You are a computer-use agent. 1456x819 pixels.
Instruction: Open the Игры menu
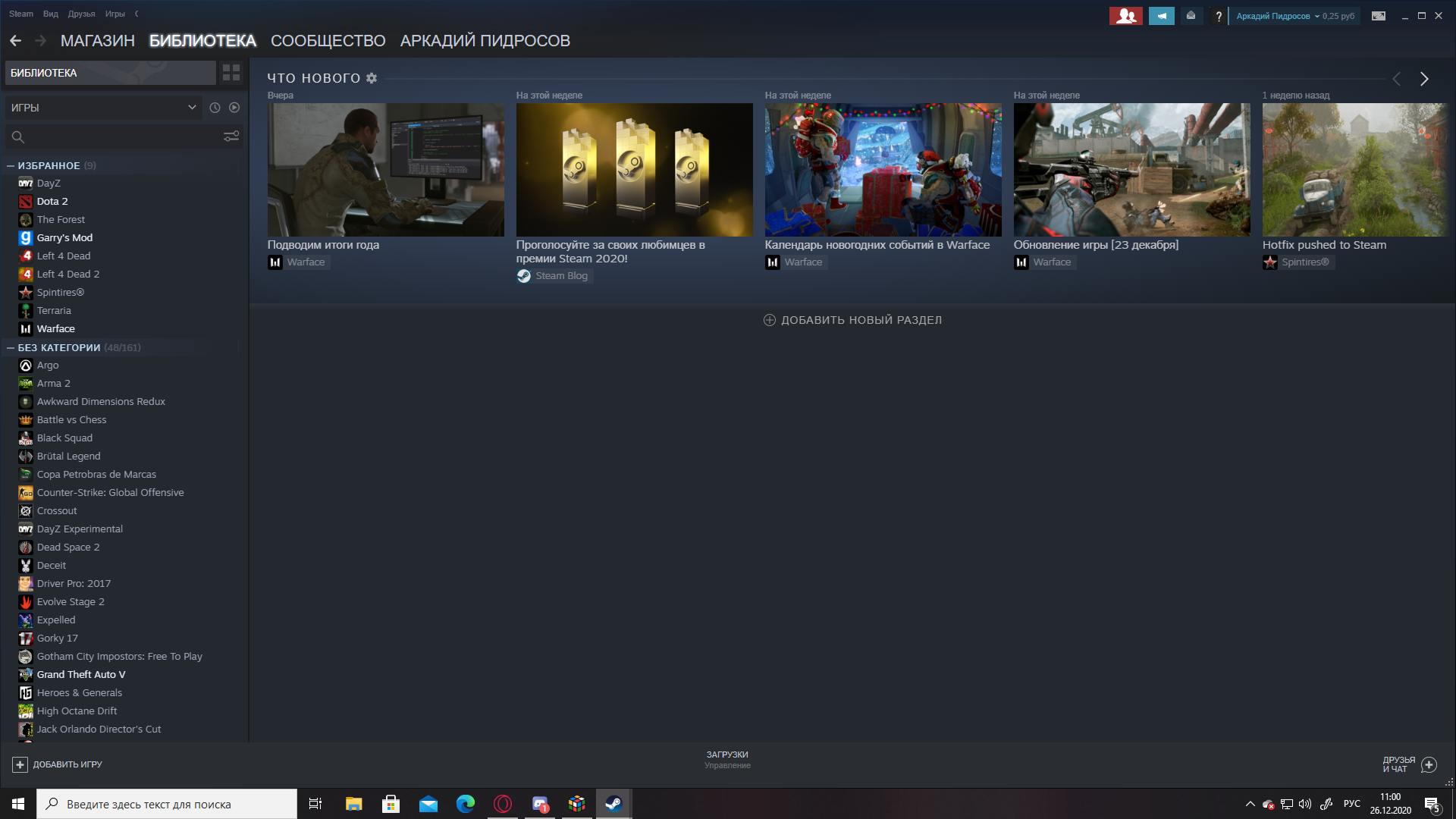pyautogui.click(x=115, y=14)
